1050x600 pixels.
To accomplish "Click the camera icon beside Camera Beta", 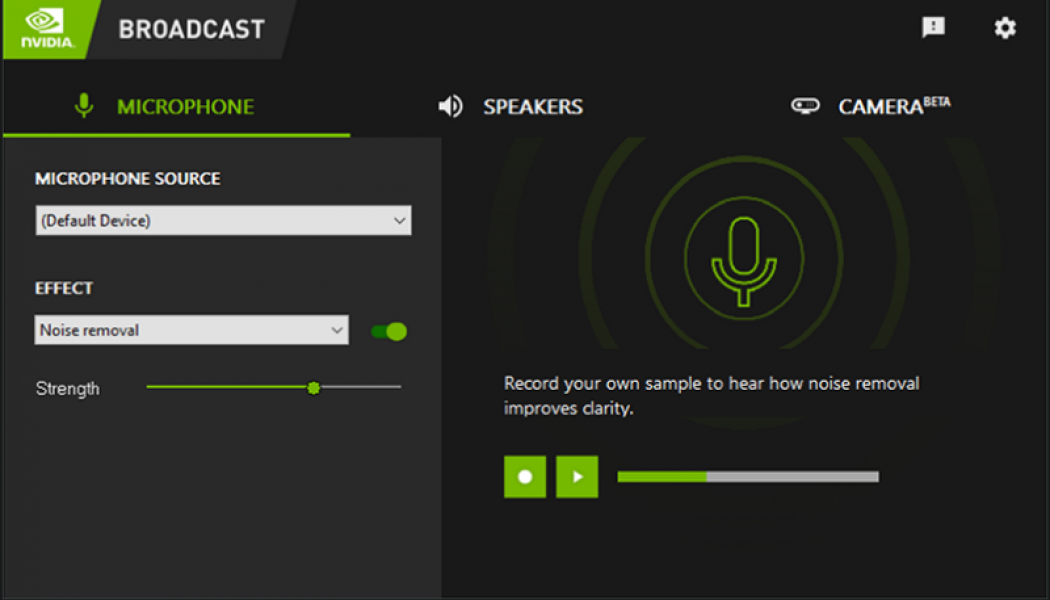I will pos(806,106).
